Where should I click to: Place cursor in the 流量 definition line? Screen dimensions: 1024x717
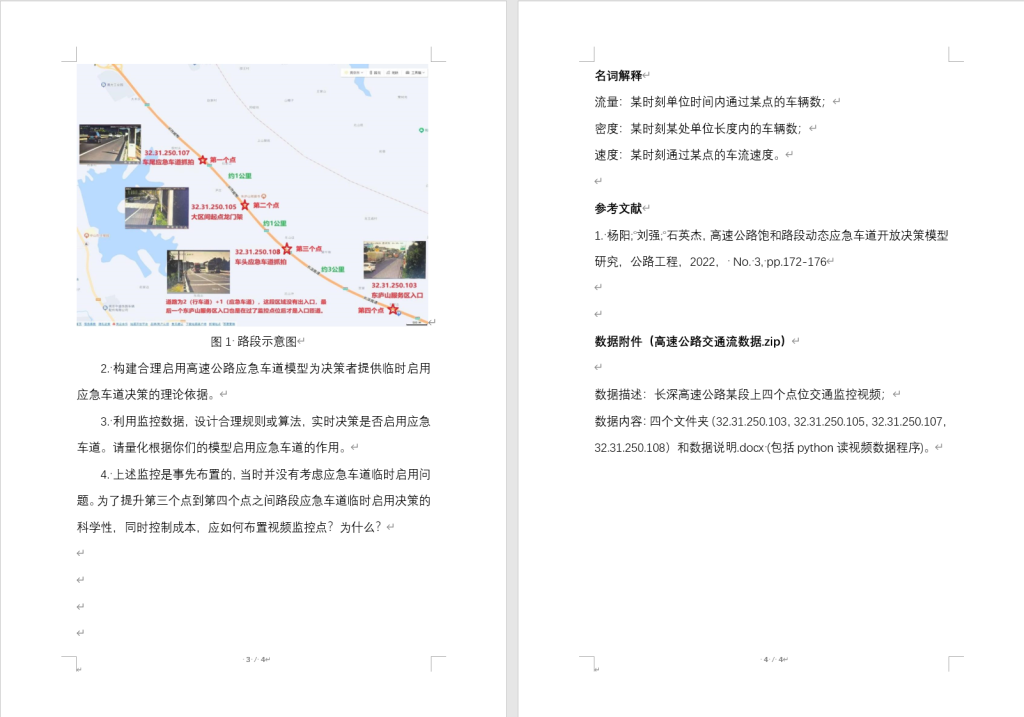pos(710,102)
